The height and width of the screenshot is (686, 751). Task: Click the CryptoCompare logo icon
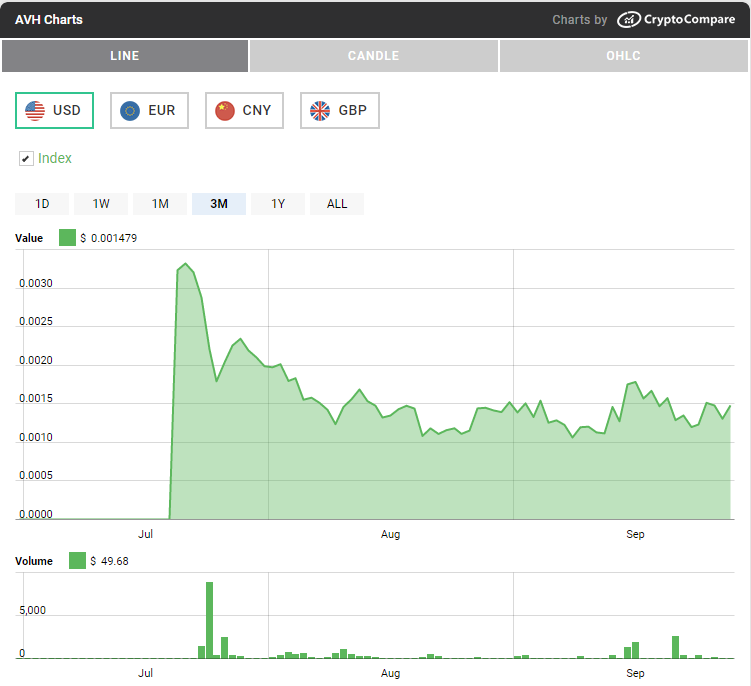click(629, 20)
